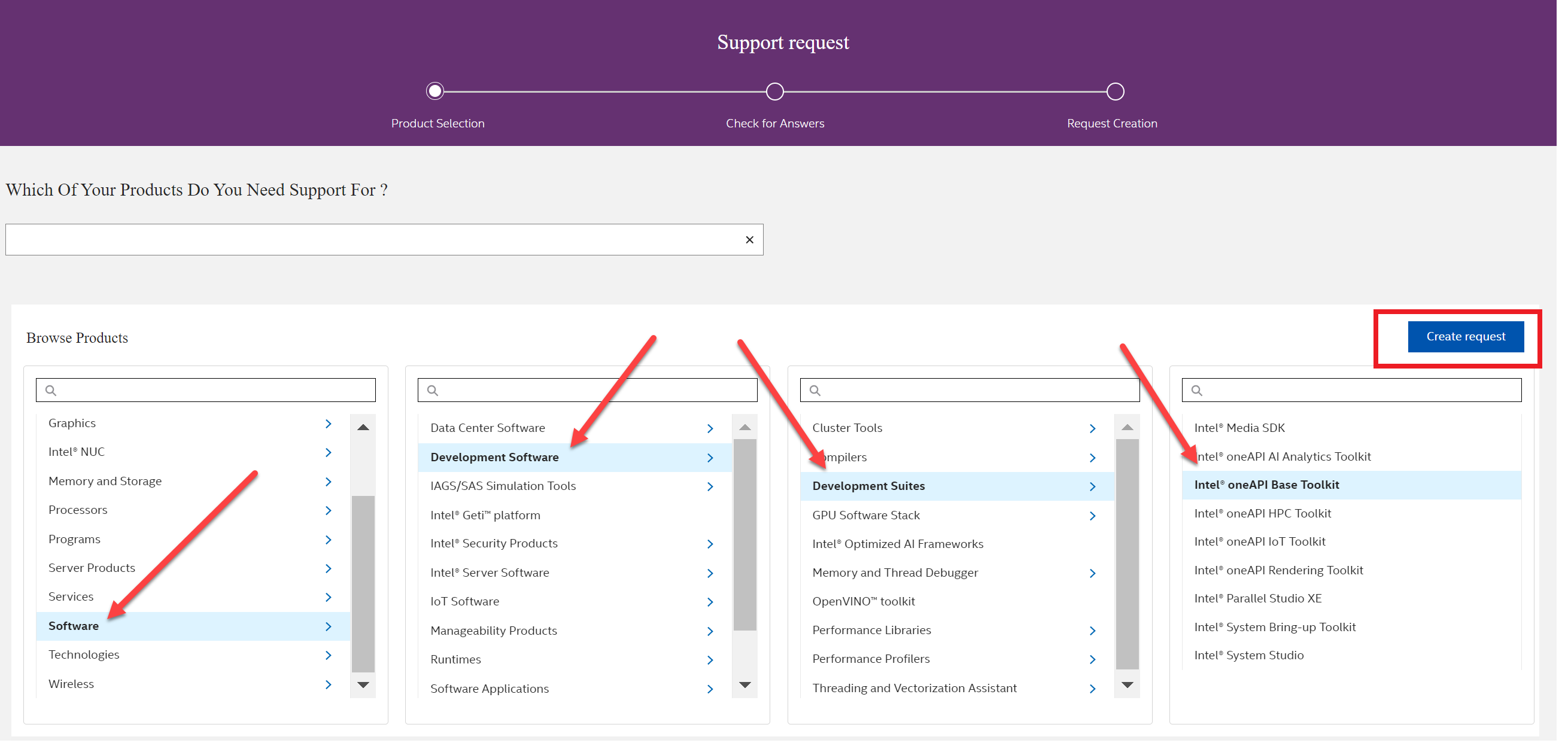Screen dimensions: 1568x749
Task: Click the magnifier icon in Development Software column search
Action: [433, 389]
